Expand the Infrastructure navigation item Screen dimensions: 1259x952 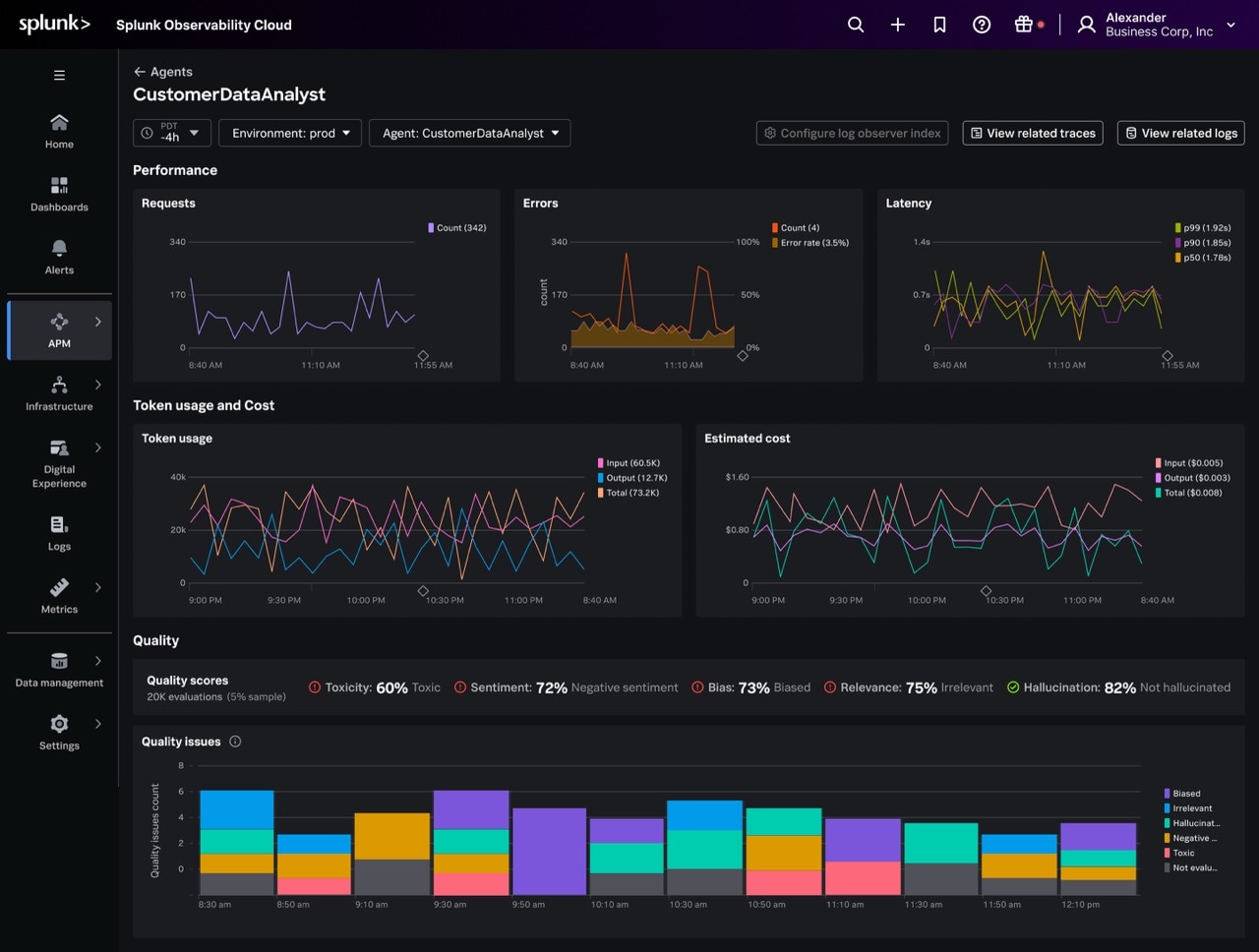click(x=97, y=385)
